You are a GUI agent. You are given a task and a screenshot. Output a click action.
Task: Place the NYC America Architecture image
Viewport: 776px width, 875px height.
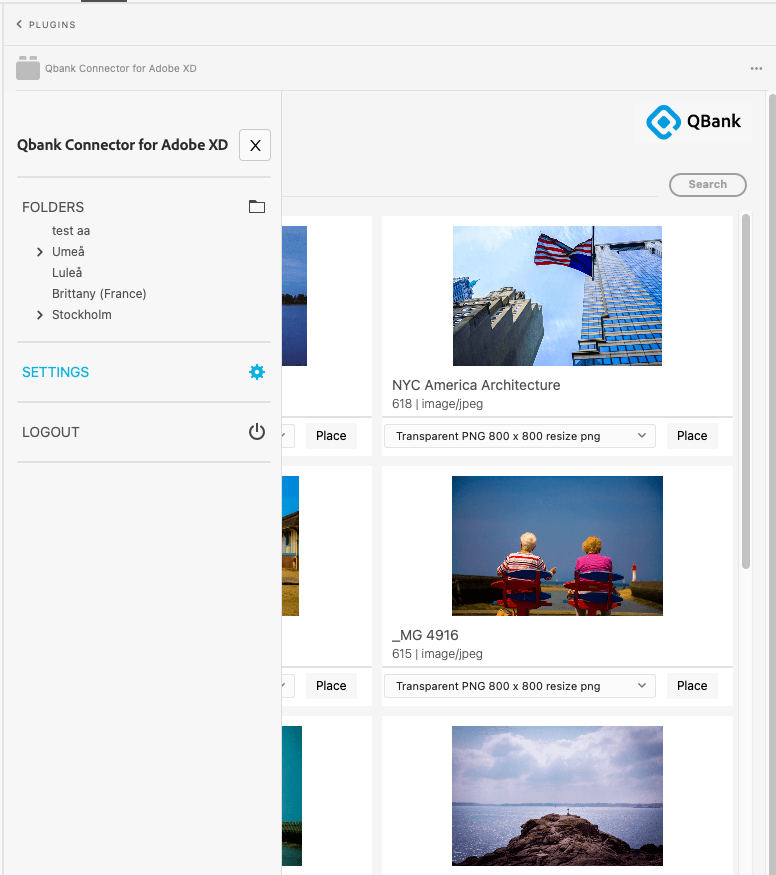click(692, 436)
